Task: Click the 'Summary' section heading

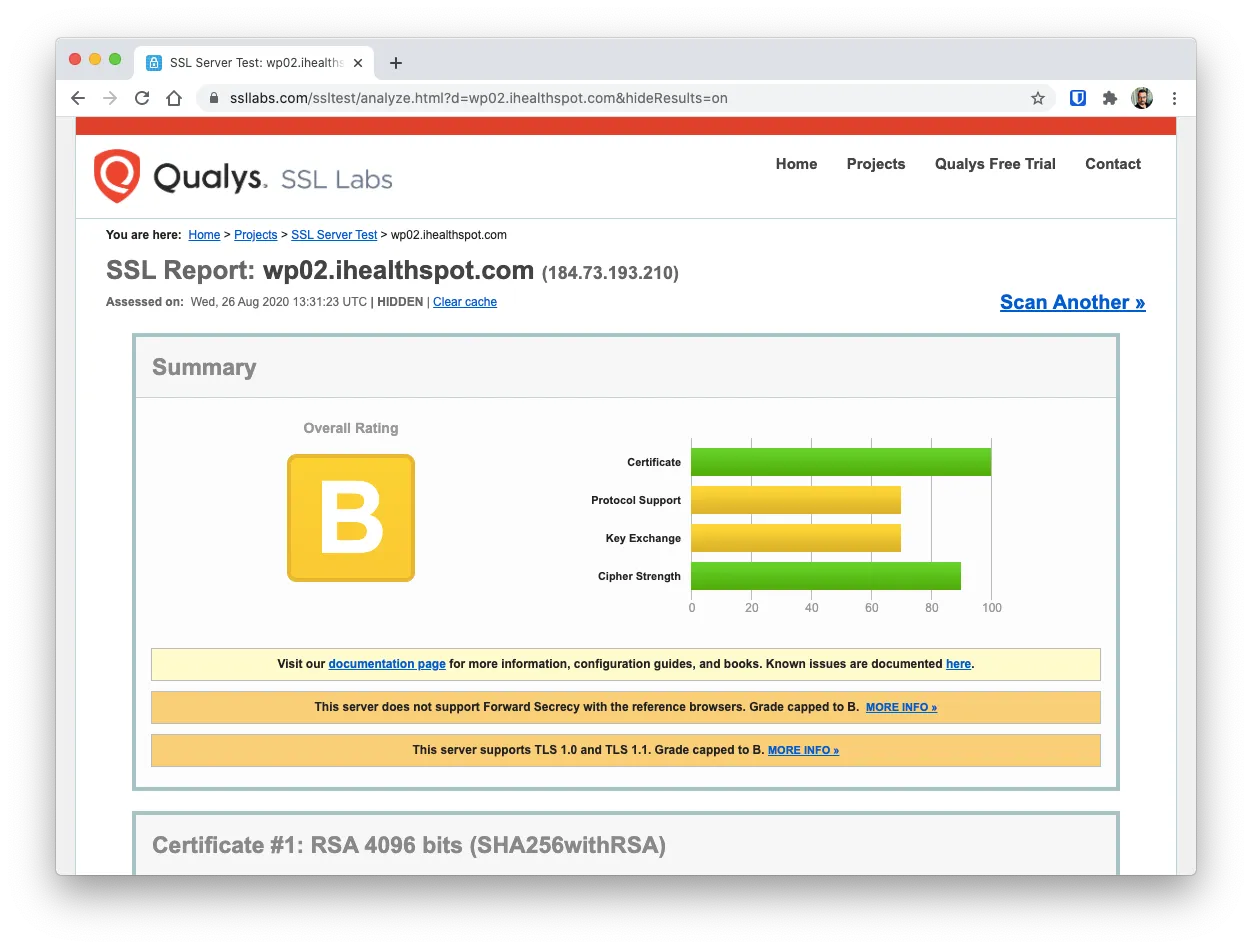Action: tap(204, 367)
